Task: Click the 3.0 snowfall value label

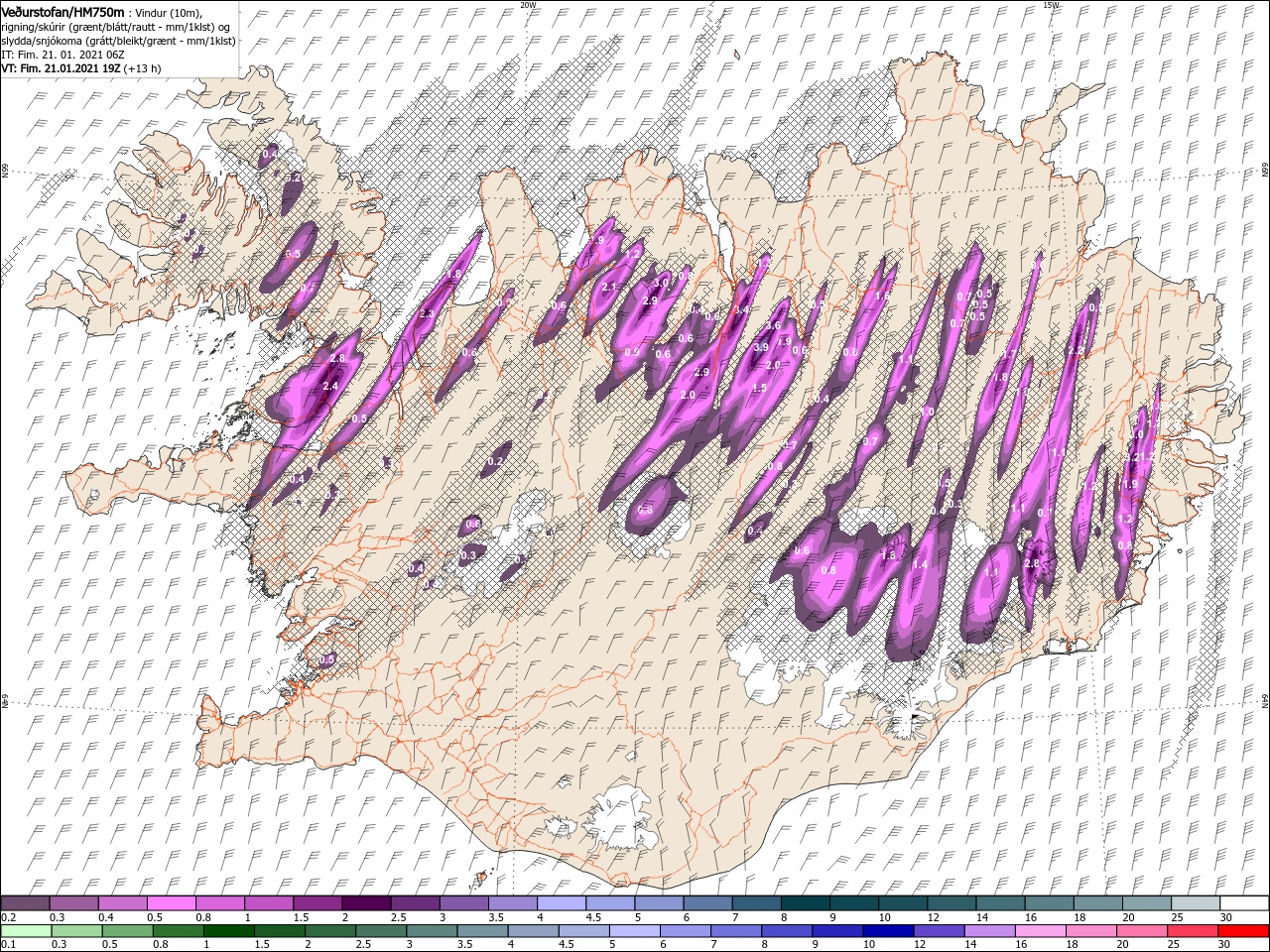Action: (660, 283)
